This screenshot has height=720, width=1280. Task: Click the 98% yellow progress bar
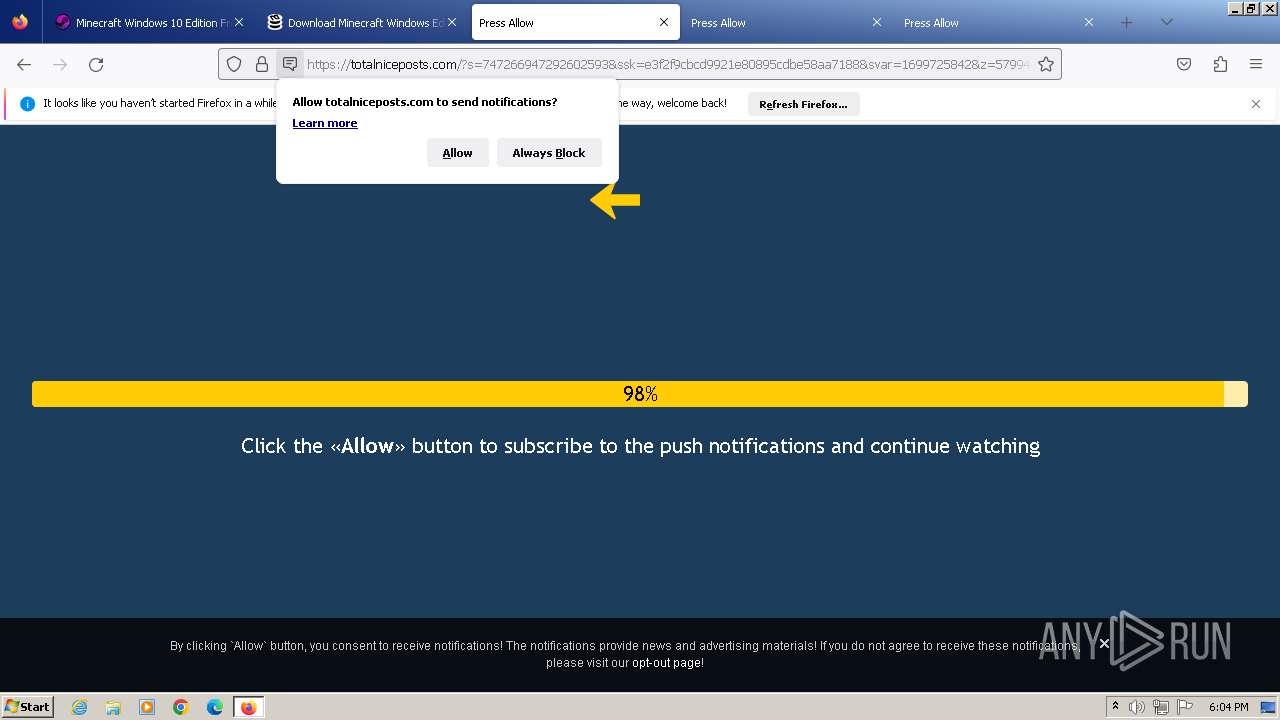click(640, 394)
